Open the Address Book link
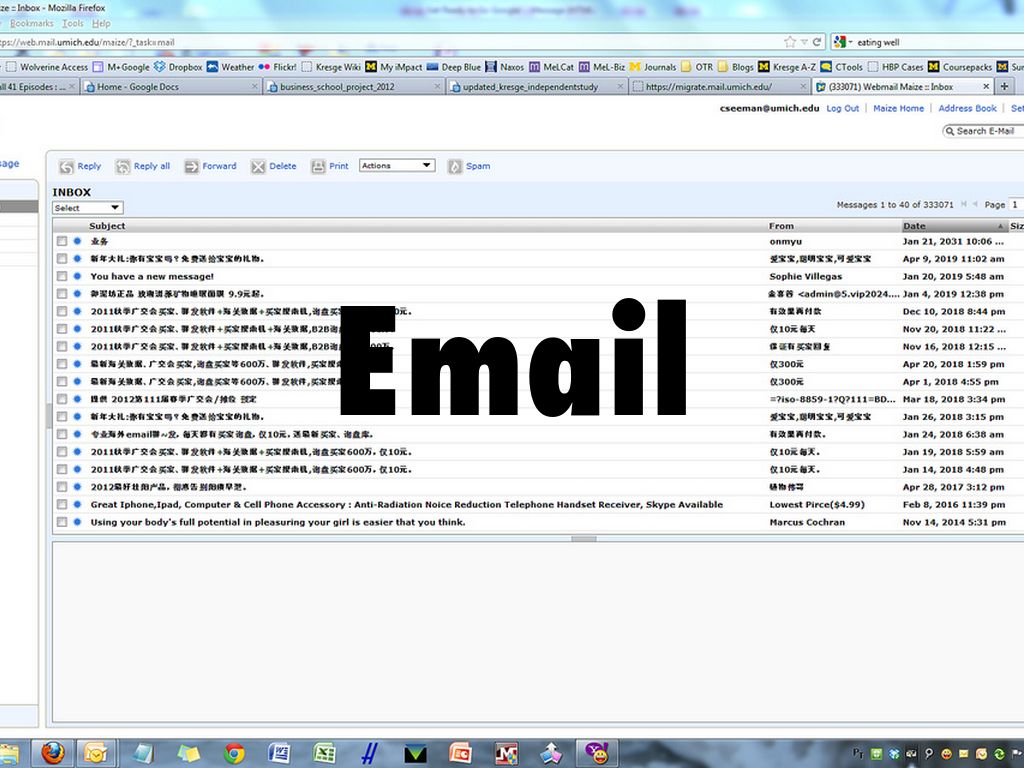This screenshot has height=768, width=1024. coord(966,108)
